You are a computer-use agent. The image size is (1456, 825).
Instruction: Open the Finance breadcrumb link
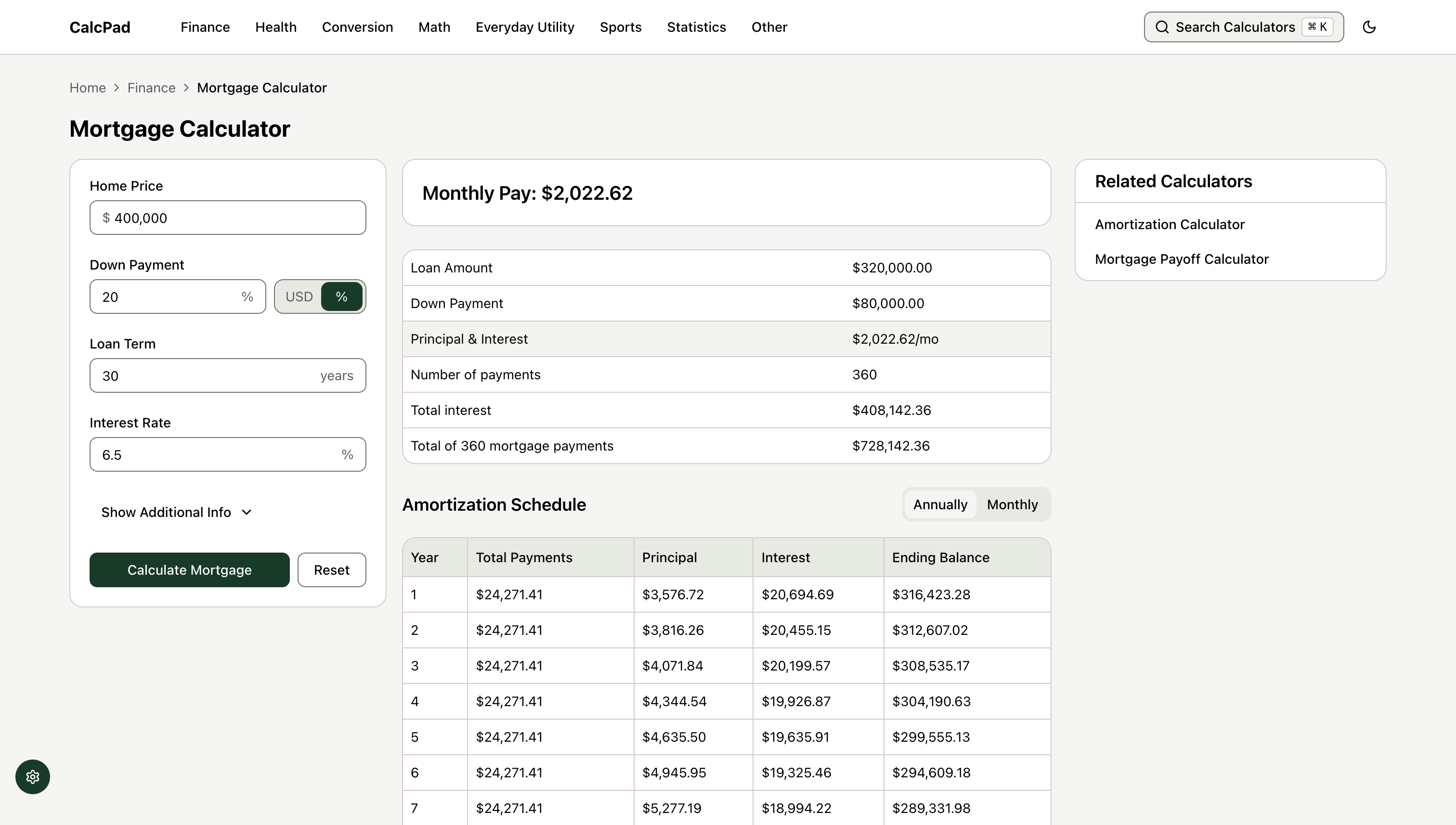pos(151,88)
